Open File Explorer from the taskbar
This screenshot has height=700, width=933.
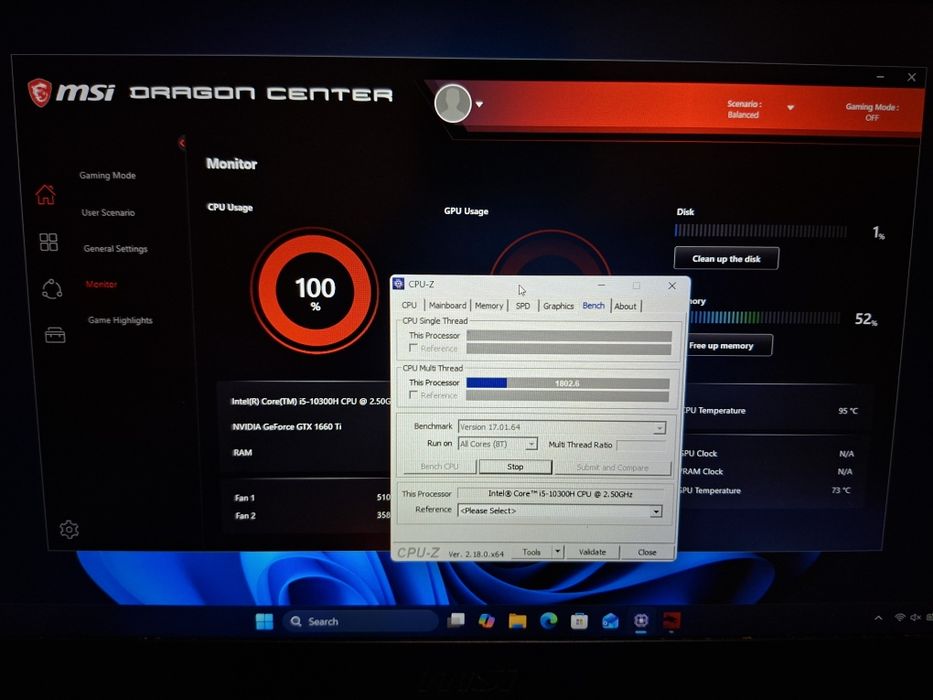point(518,621)
